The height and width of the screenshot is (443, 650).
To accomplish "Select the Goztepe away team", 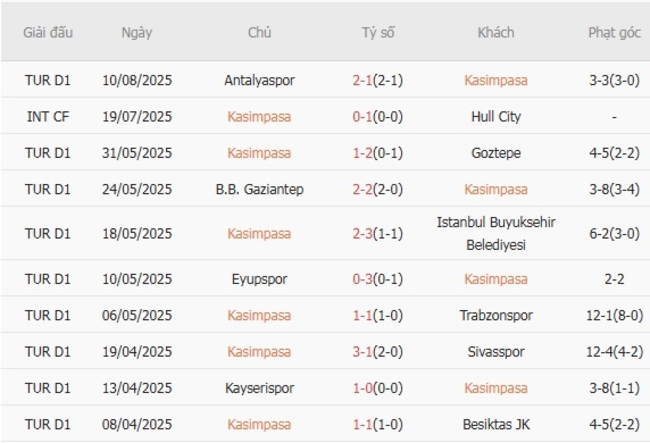I will pos(495,153).
